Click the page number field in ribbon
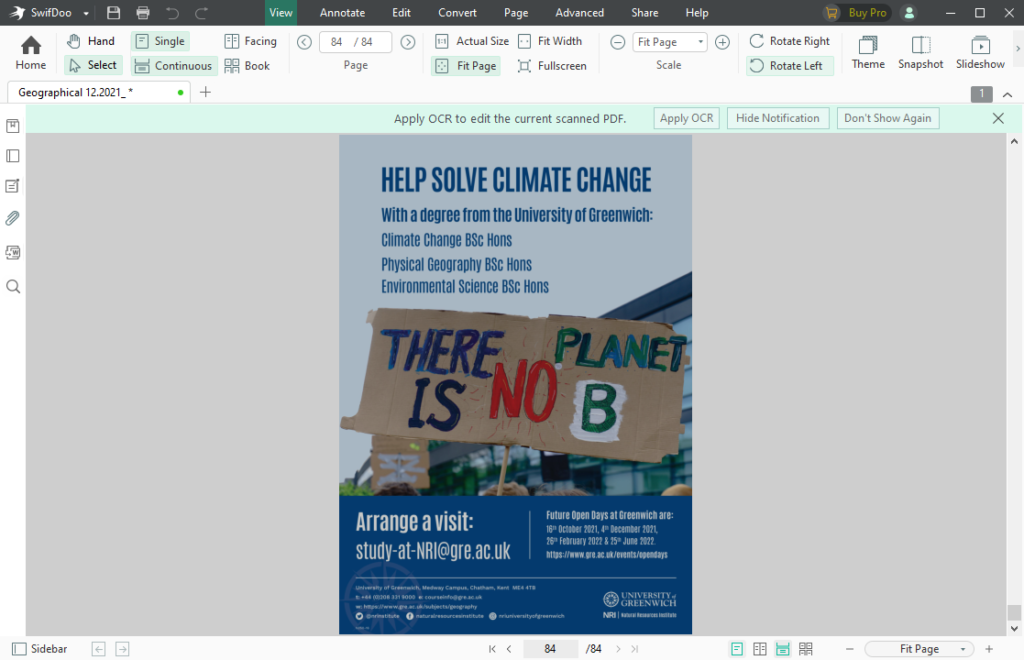 (355, 42)
